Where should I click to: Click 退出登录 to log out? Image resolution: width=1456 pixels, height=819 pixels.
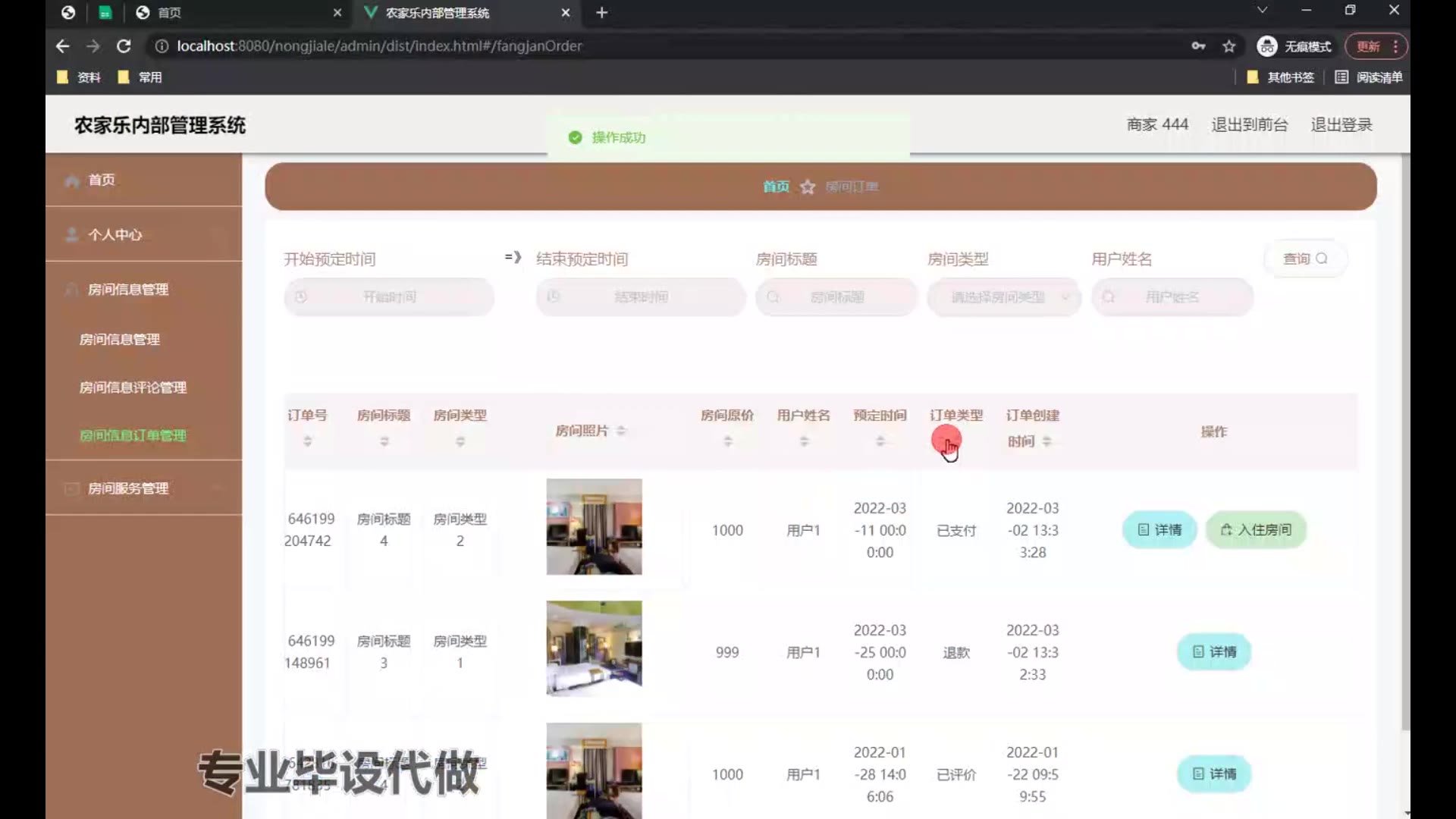[1341, 124]
